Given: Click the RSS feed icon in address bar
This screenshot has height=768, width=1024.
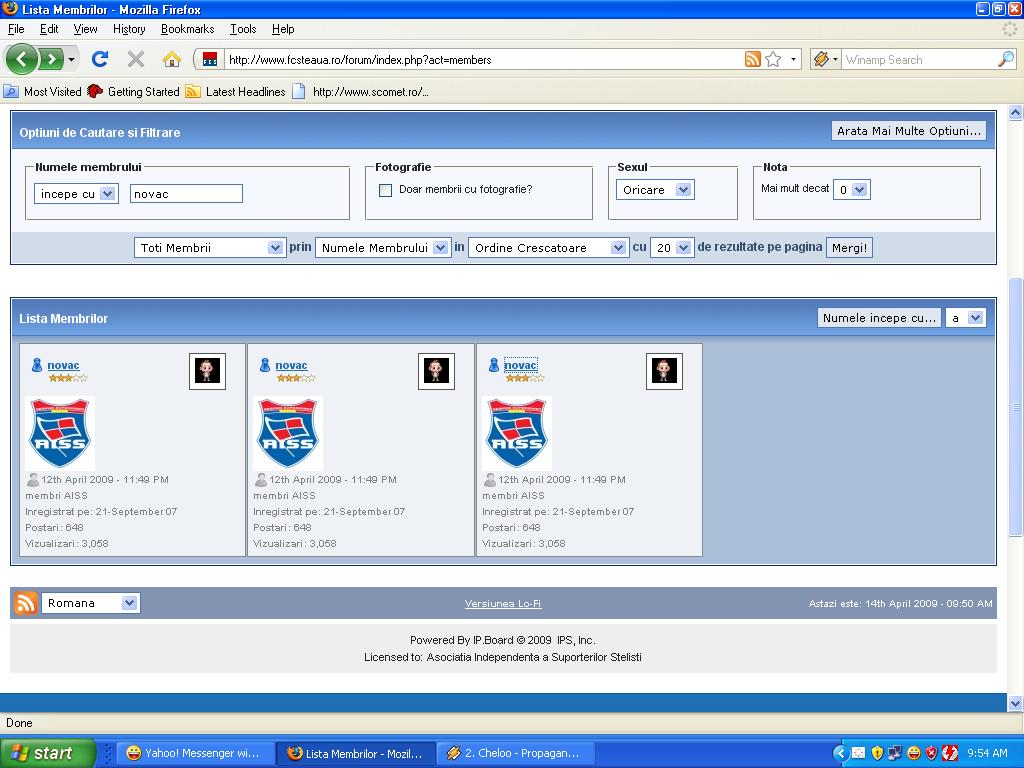Looking at the screenshot, I should tap(752, 60).
